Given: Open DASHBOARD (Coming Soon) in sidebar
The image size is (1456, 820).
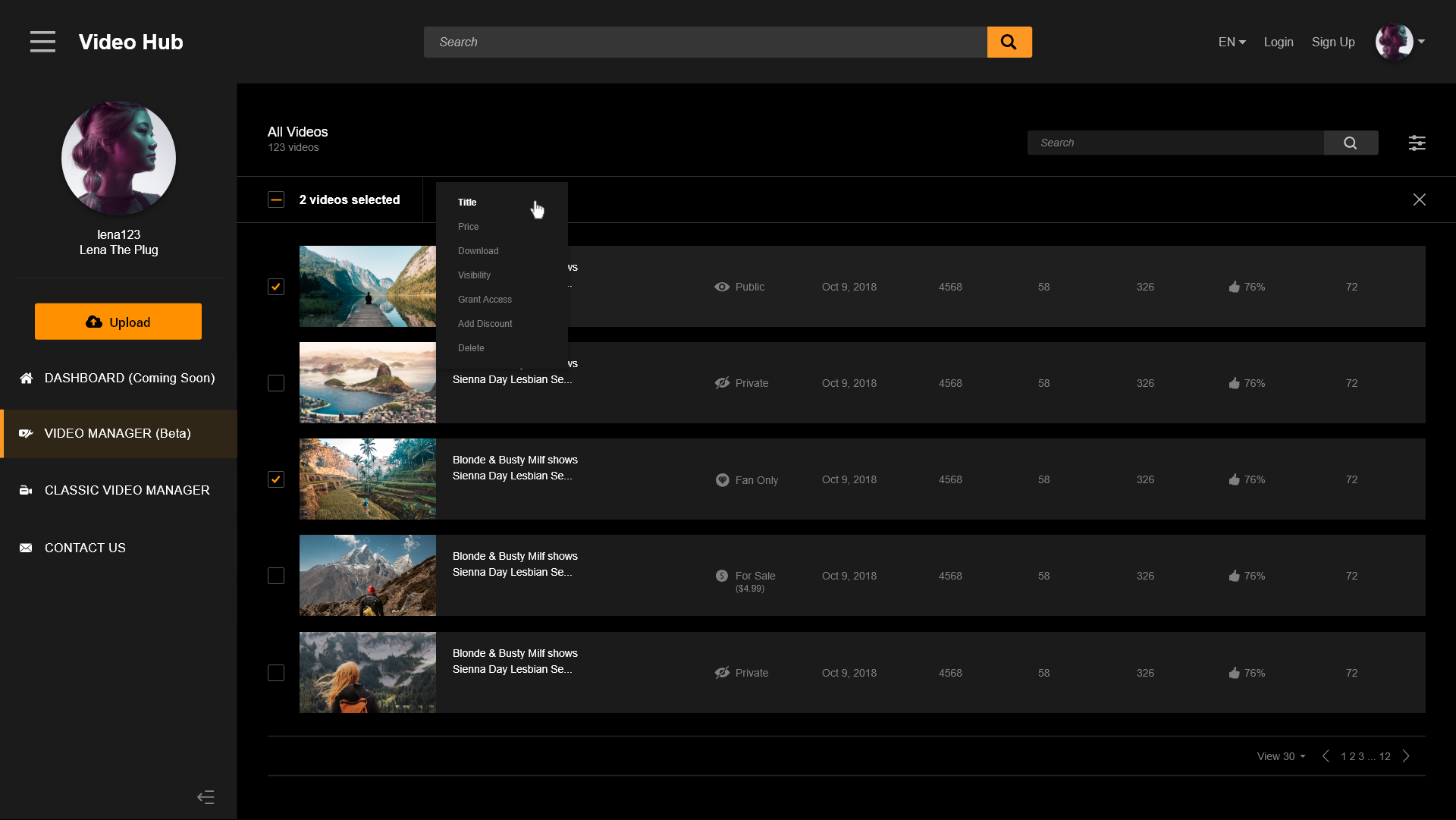Looking at the screenshot, I should [x=118, y=378].
